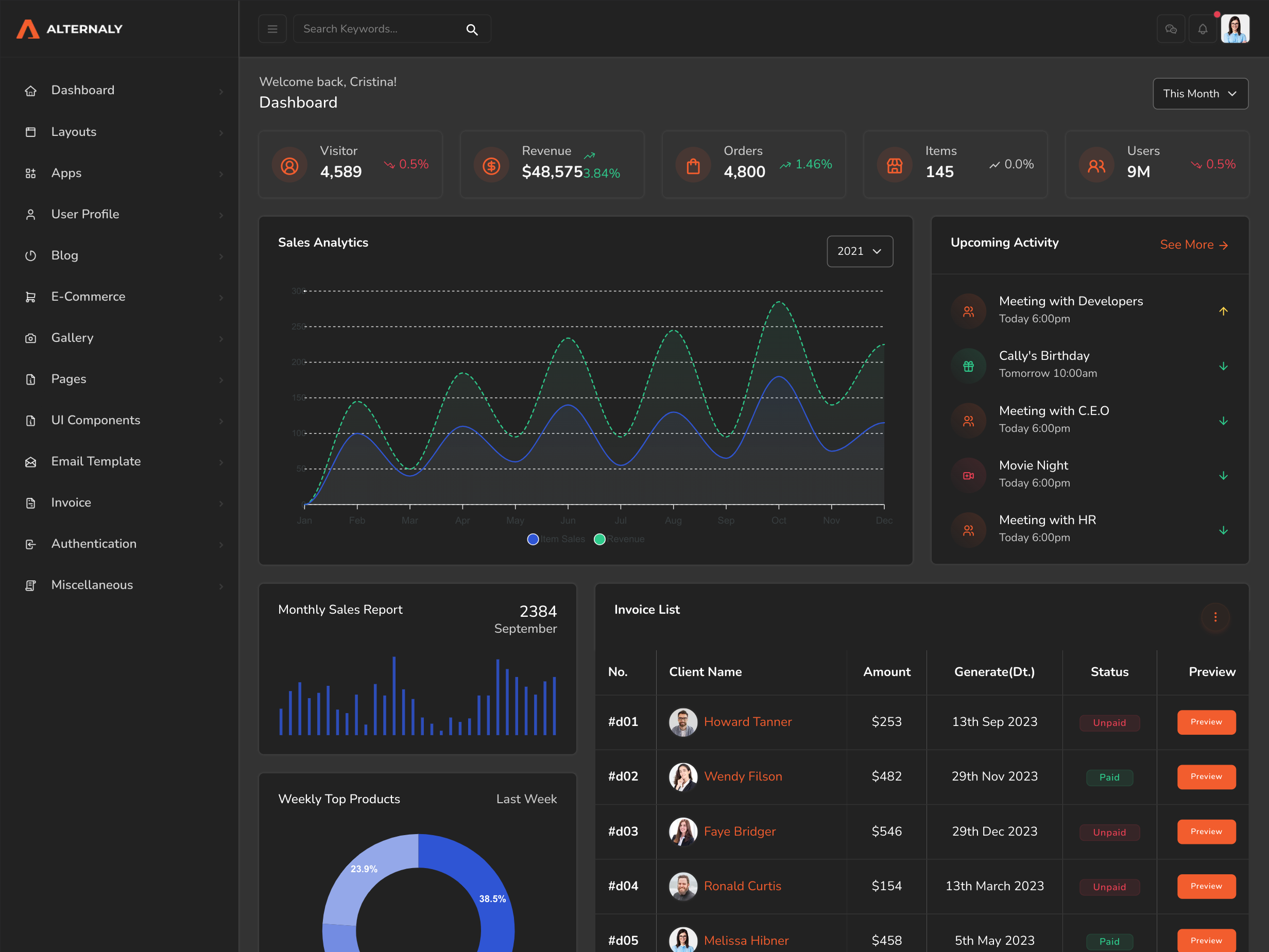Expand the Apps menu chevron
Image resolution: width=1269 pixels, height=952 pixels.
pyautogui.click(x=221, y=174)
